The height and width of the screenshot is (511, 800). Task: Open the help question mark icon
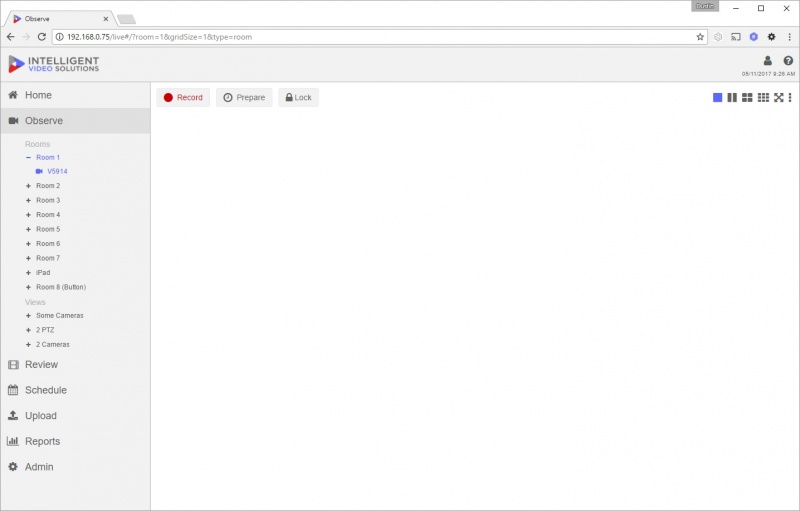pos(788,61)
